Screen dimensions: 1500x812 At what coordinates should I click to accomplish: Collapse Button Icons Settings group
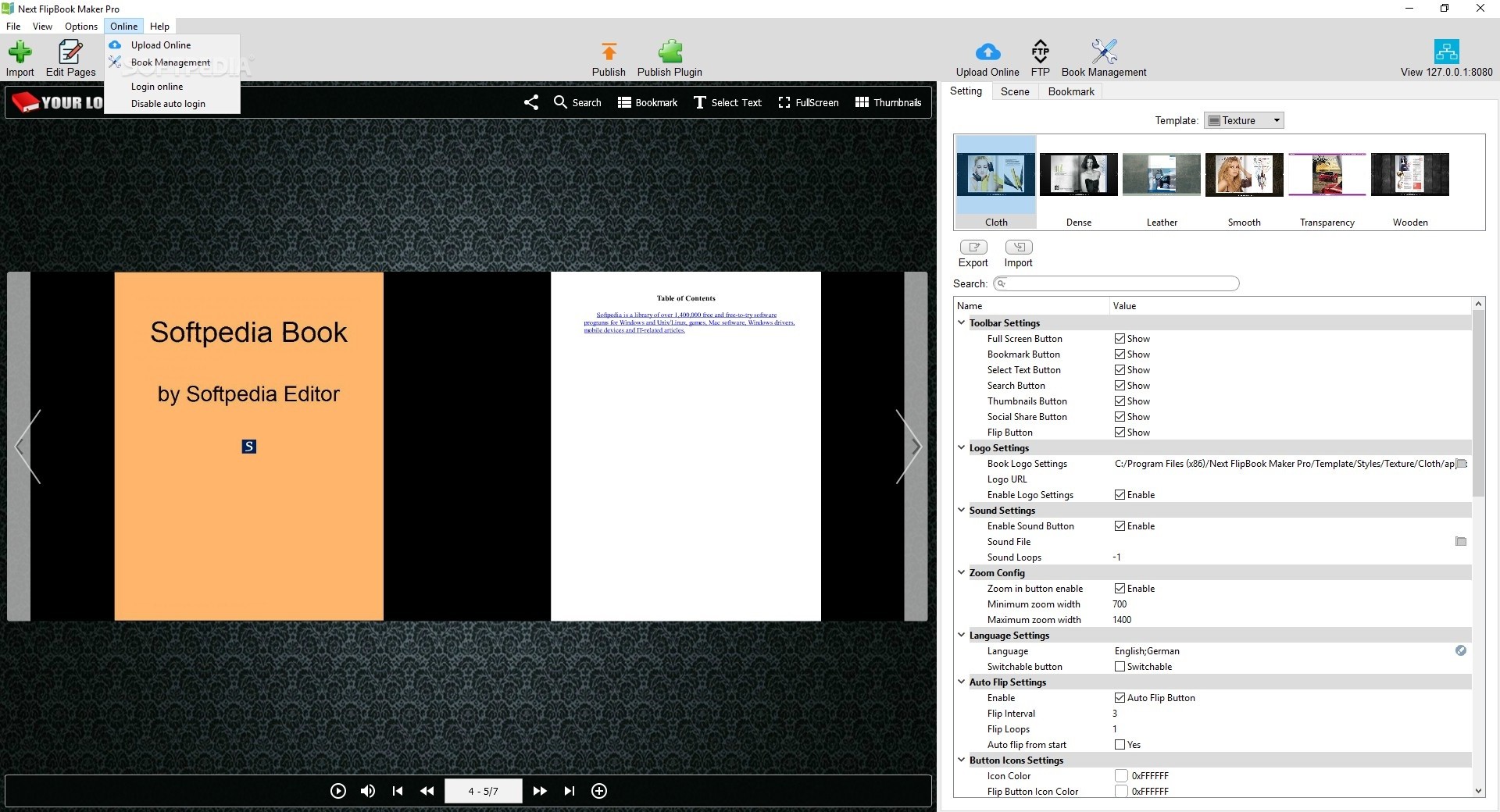tap(962, 760)
